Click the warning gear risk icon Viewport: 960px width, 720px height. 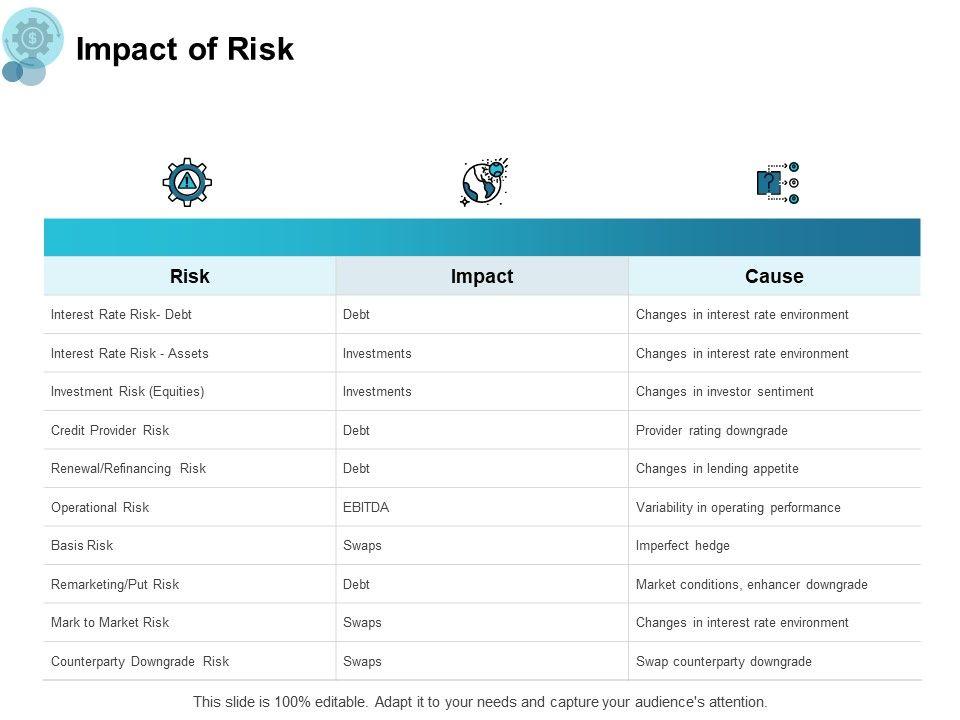(187, 182)
